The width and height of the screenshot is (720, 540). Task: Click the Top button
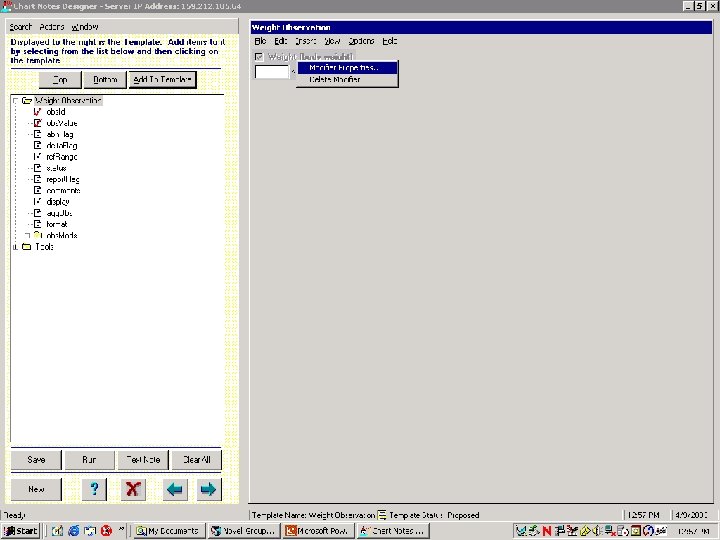pos(60,79)
